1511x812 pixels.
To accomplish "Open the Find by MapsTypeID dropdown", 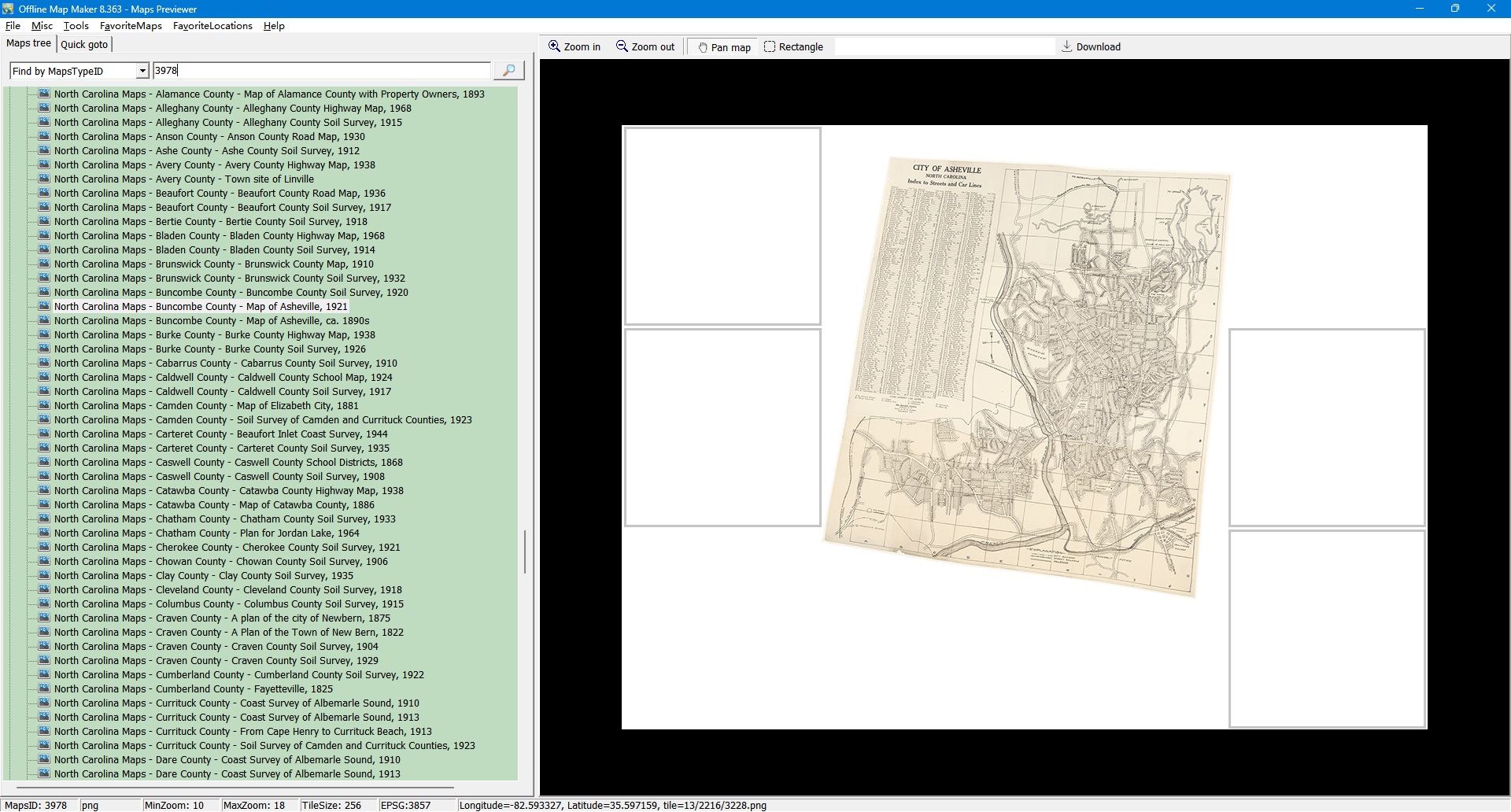I will pyautogui.click(x=142, y=71).
